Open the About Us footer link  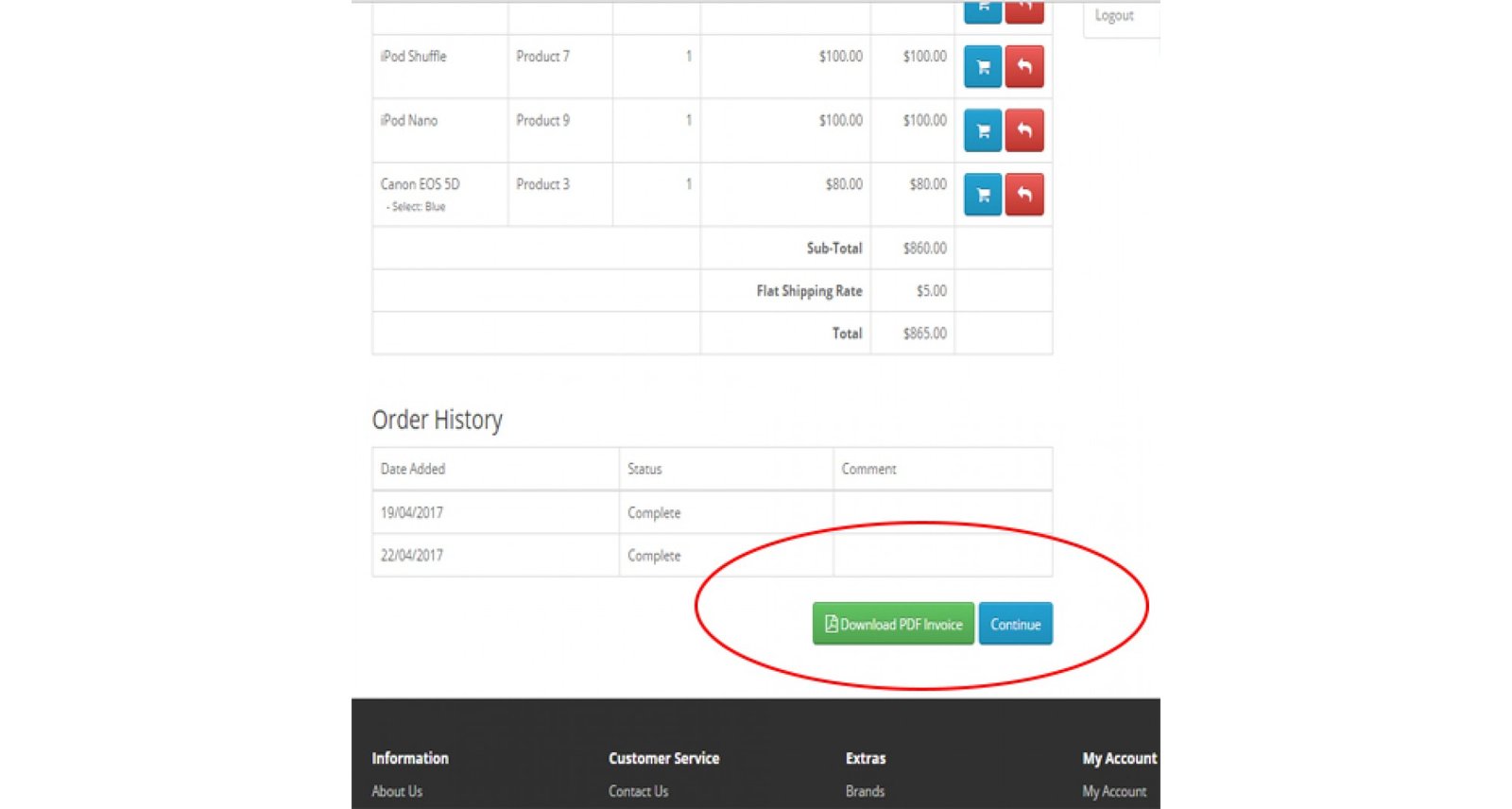click(x=397, y=791)
